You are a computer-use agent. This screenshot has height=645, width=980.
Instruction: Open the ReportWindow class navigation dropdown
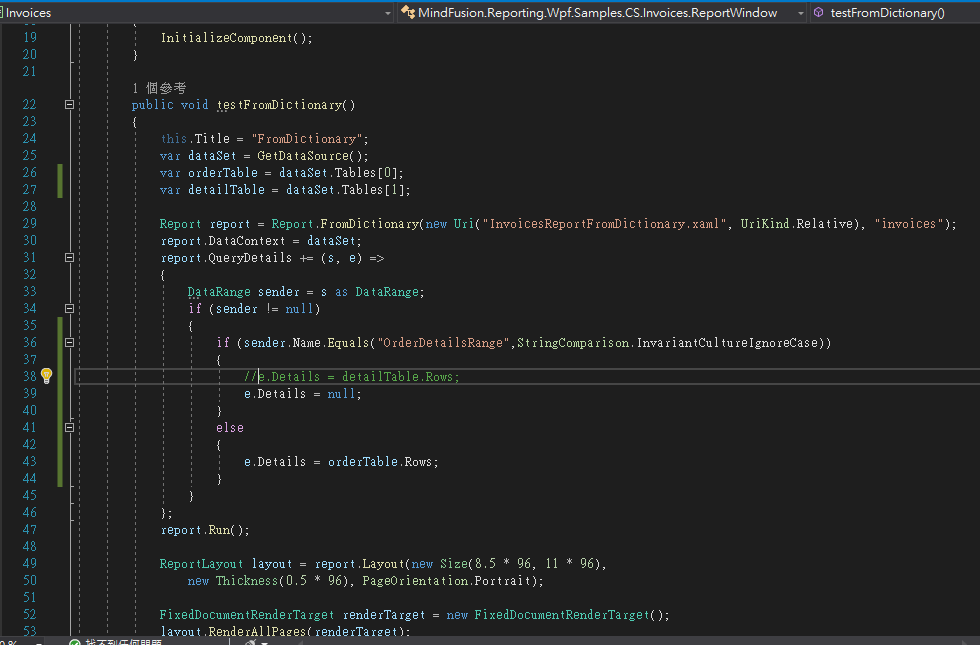click(800, 13)
